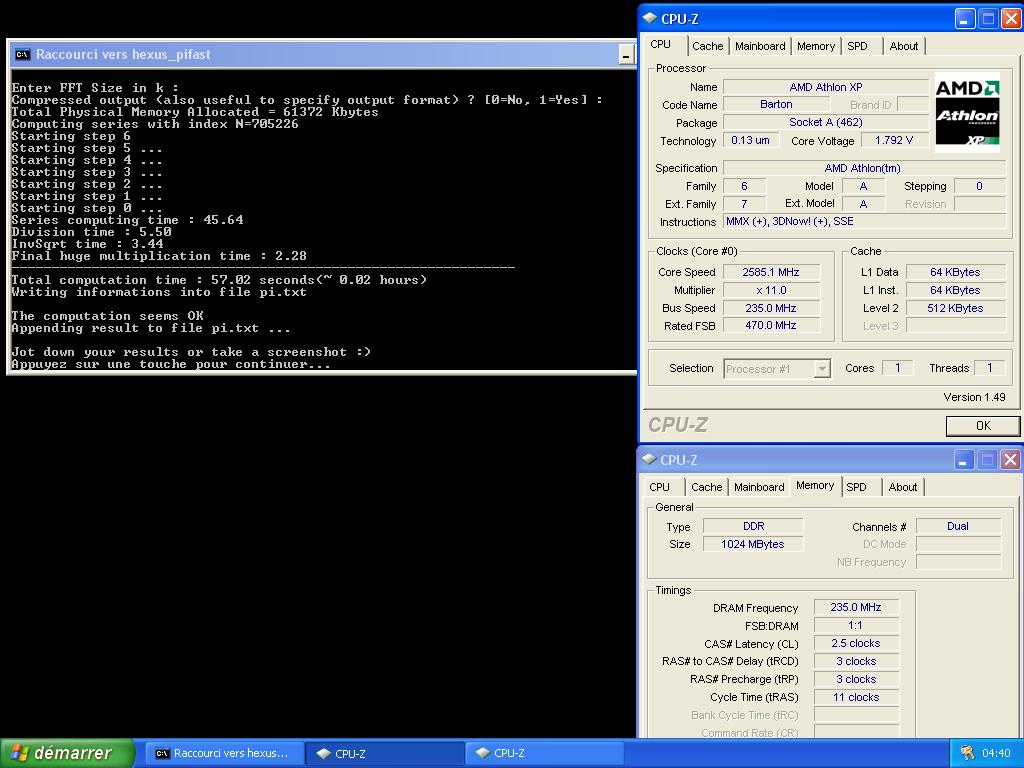The width and height of the screenshot is (1024, 768).
Task: Open the démarrer start menu
Action: [67, 753]
